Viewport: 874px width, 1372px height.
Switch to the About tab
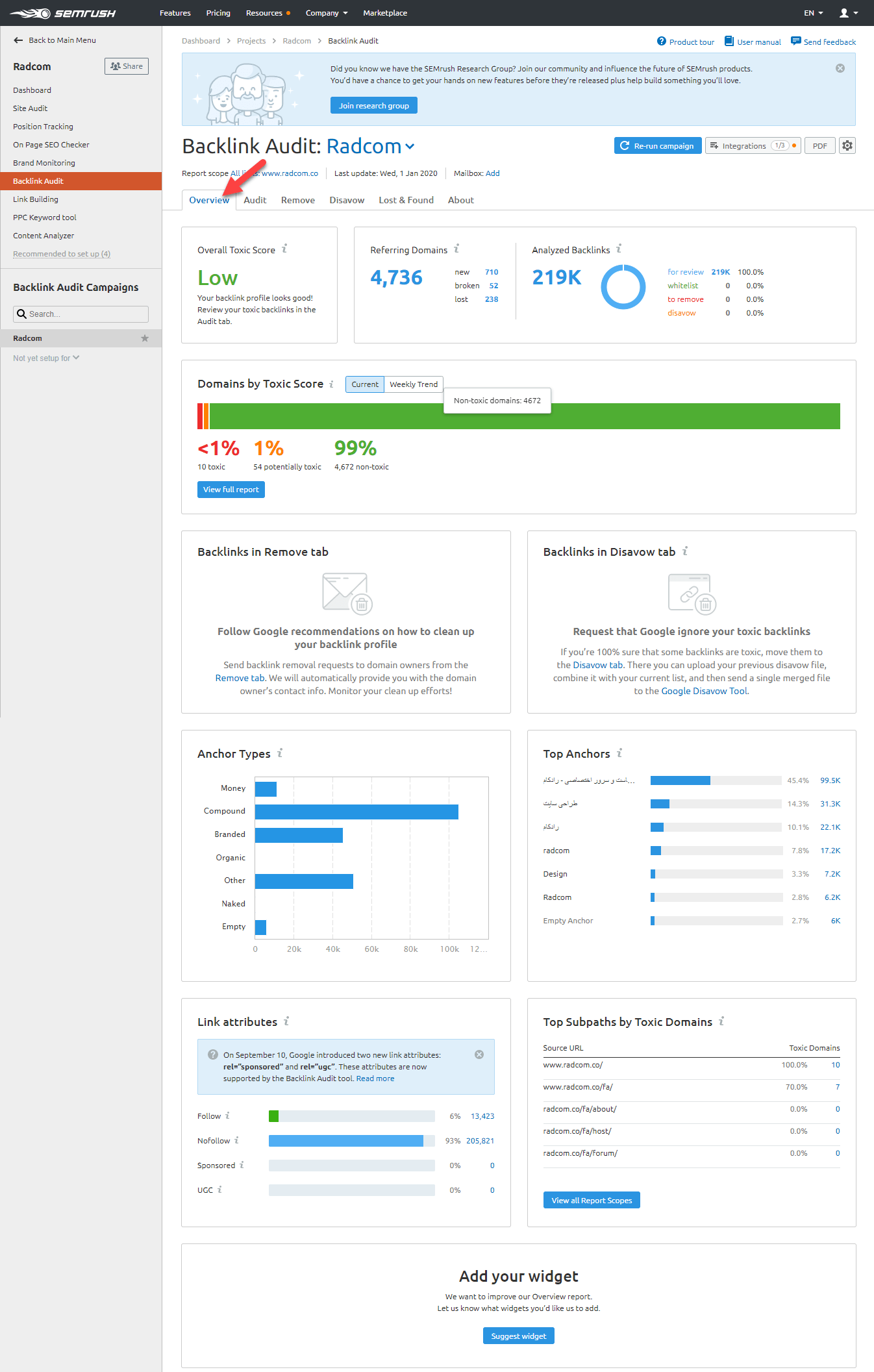pyautogui.click(x=461, y=200)
